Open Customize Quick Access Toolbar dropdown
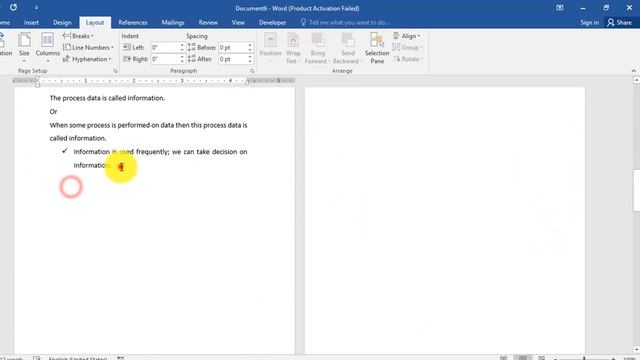Viewport: 640px width, 360px height. (36, 8)
